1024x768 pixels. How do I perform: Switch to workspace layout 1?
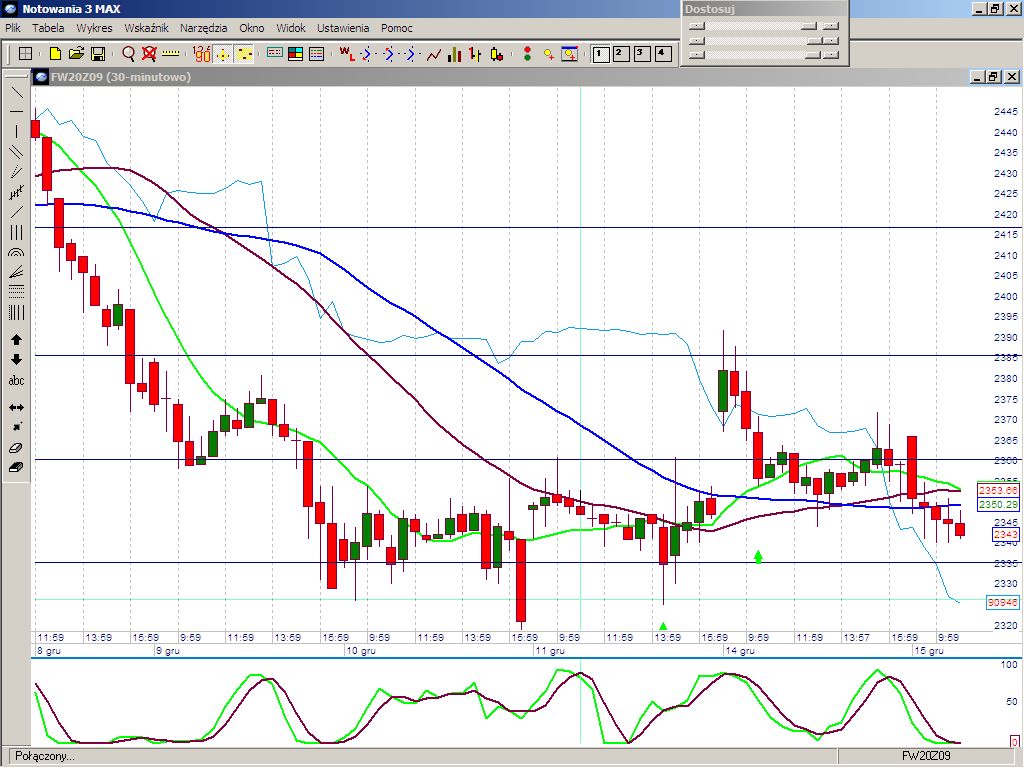click(x=601, y=54)
